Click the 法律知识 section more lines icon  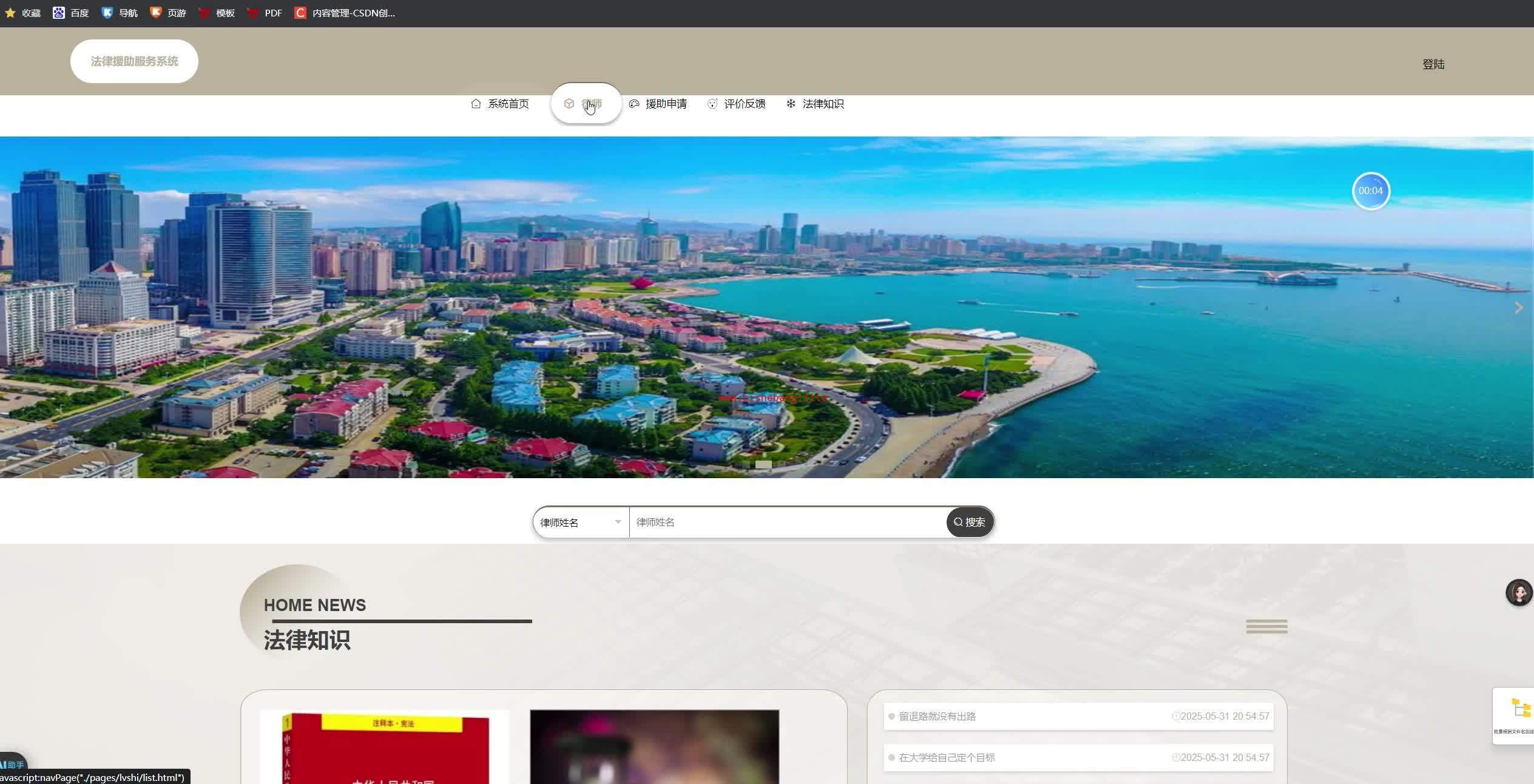coord(1266,626)
